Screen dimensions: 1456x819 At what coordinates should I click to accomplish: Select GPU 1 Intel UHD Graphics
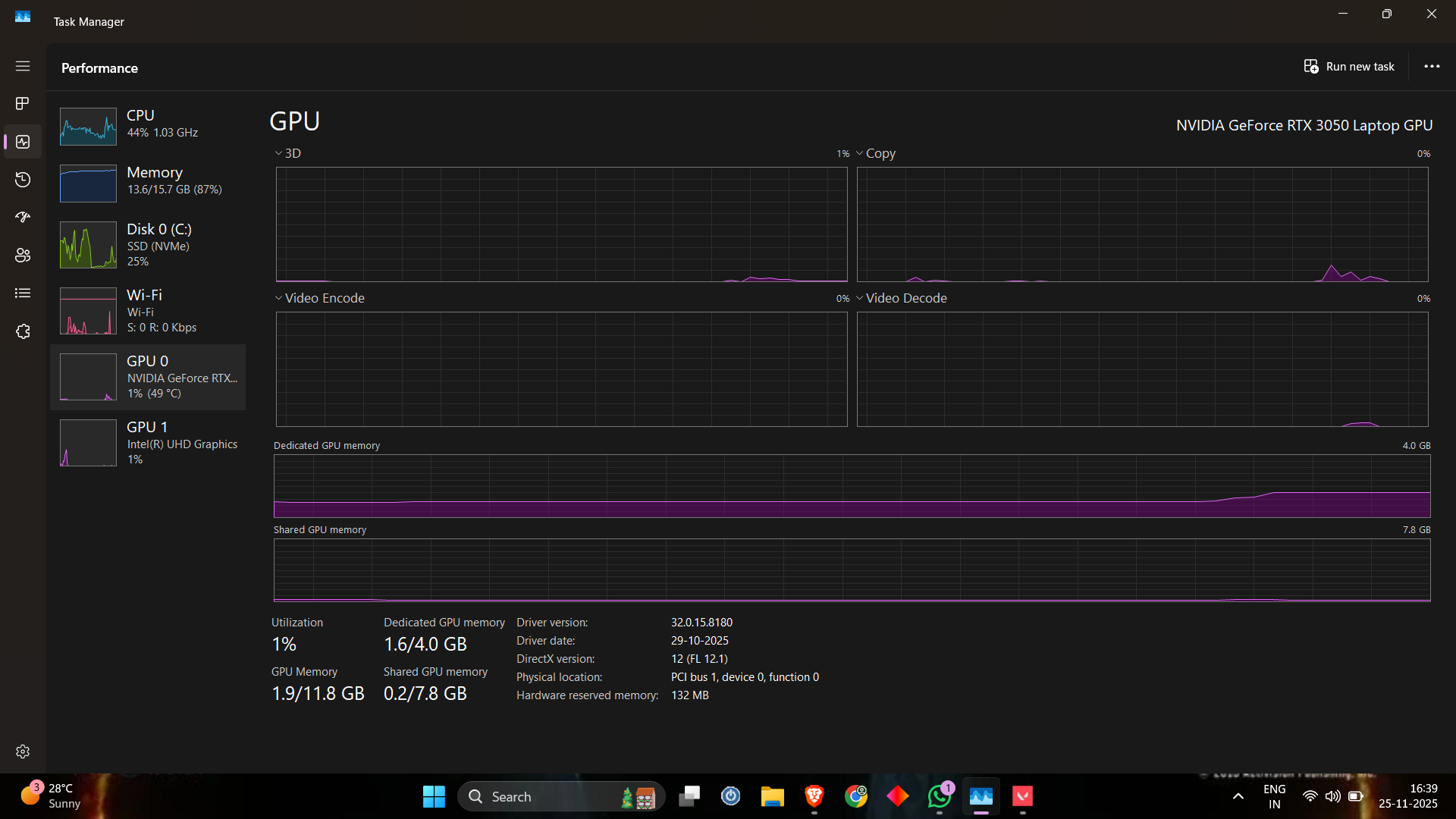(148, 443)
